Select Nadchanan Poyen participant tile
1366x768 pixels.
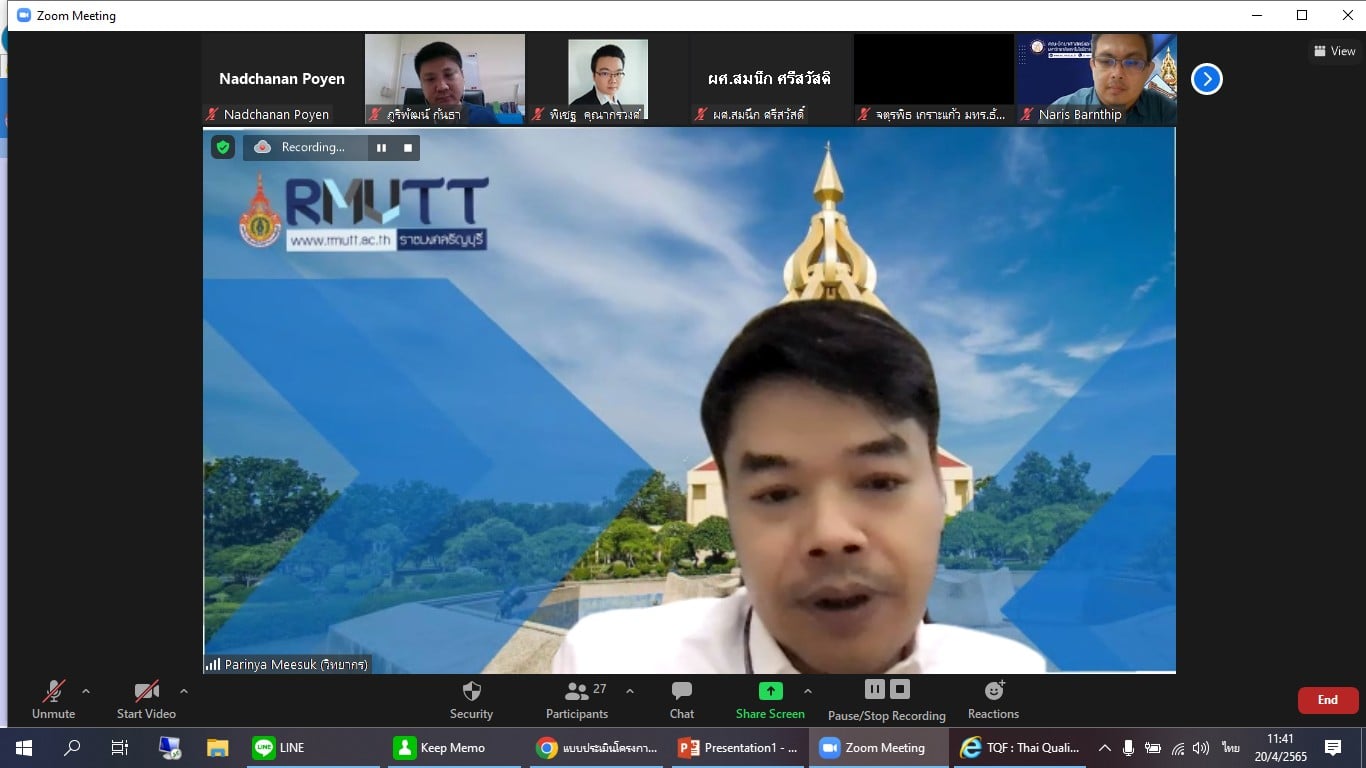pyautogui.click(x=282, y=79)
